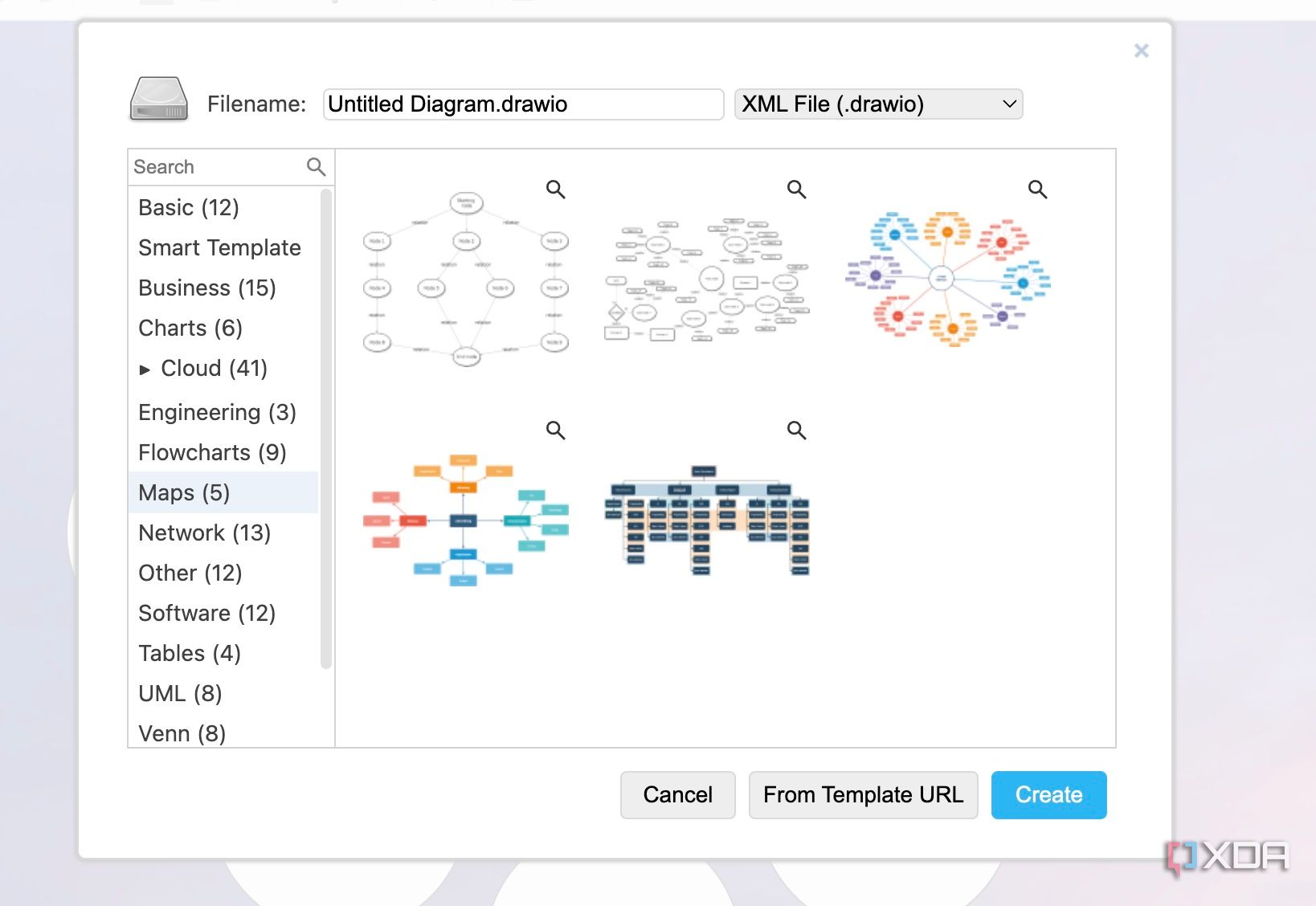
Task: Expand the Cloud category
Action: coord(146,369)
